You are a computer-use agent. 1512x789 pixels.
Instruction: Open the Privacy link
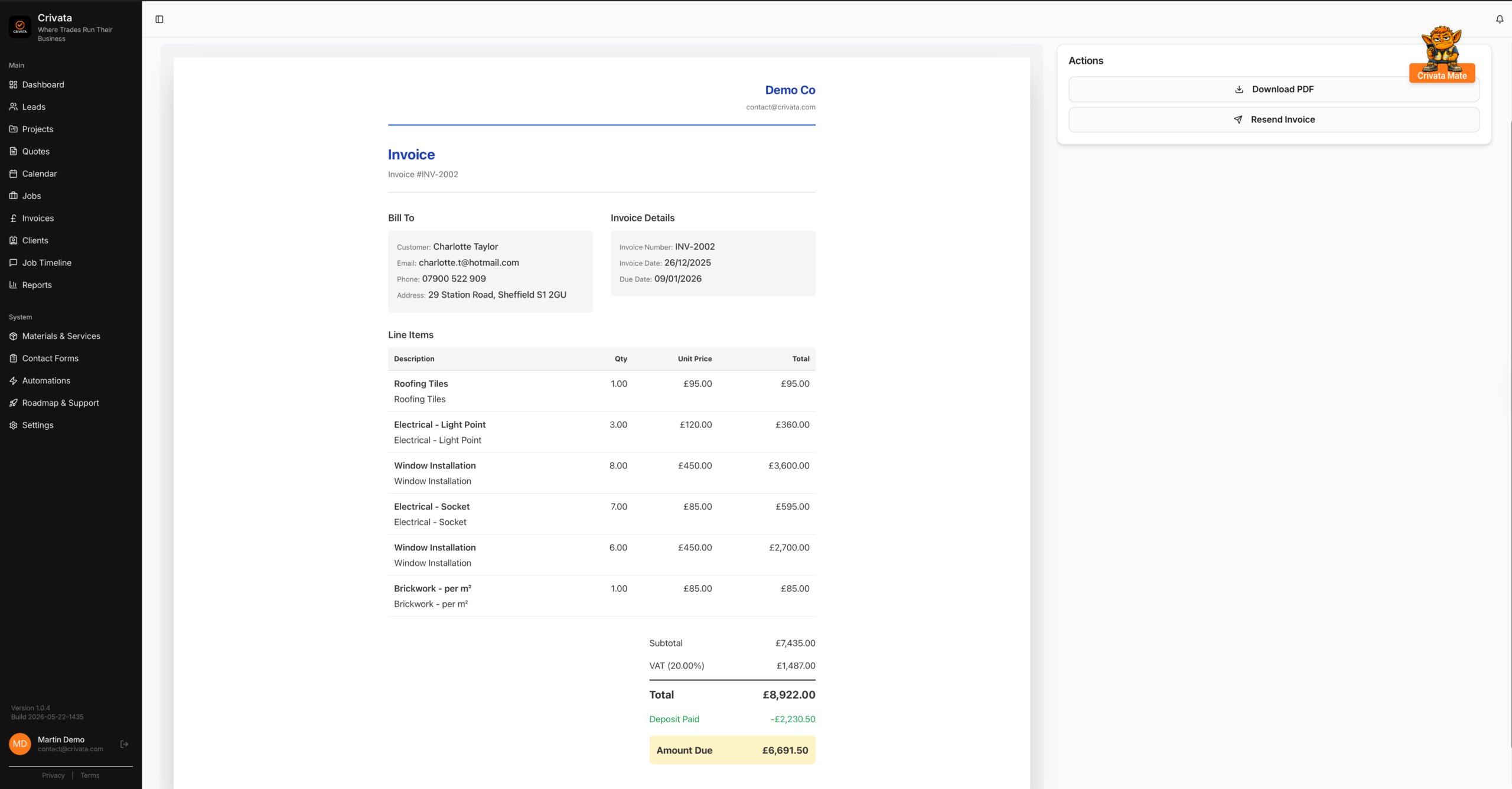53,775
